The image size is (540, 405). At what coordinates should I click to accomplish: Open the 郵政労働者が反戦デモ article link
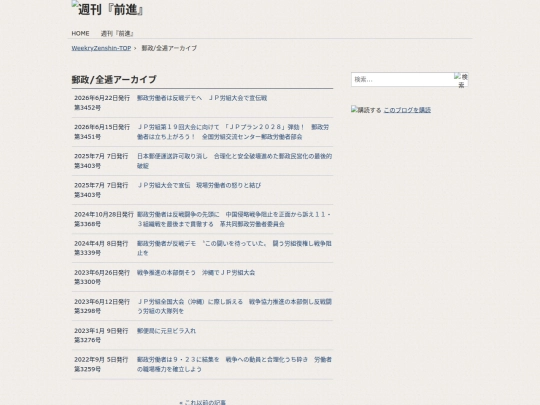[x=234, y=248]
